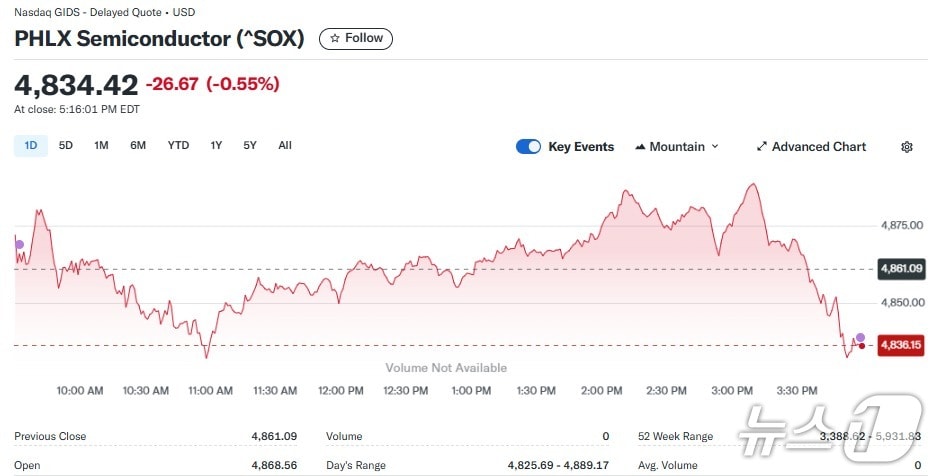Click the purple event dot near market close
Viewport: 936px width, 476px height.
860,337
